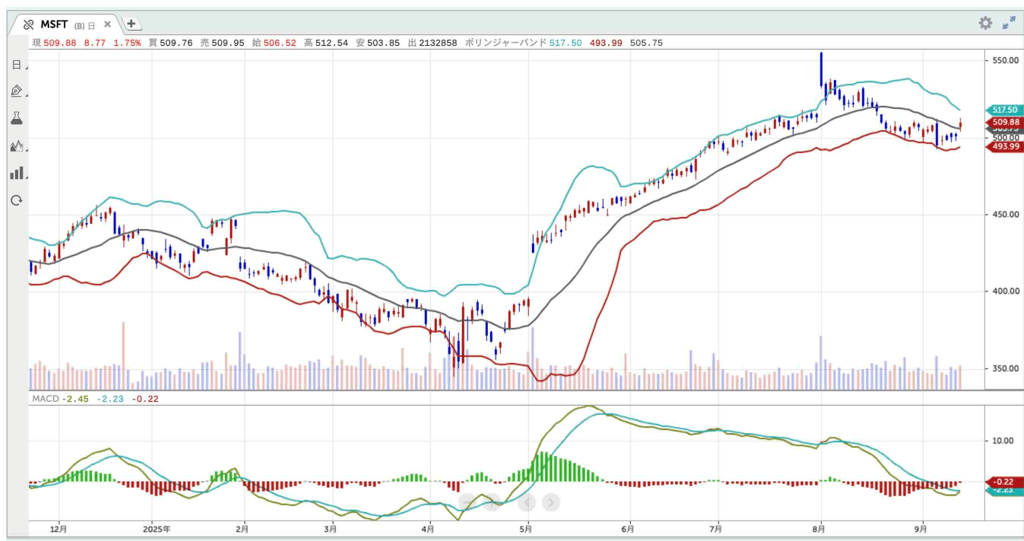The width and height of the screenshot is (1024, 541).
Task: Toggle the chain link icon on MSFT tab
Action: (28, 23)
